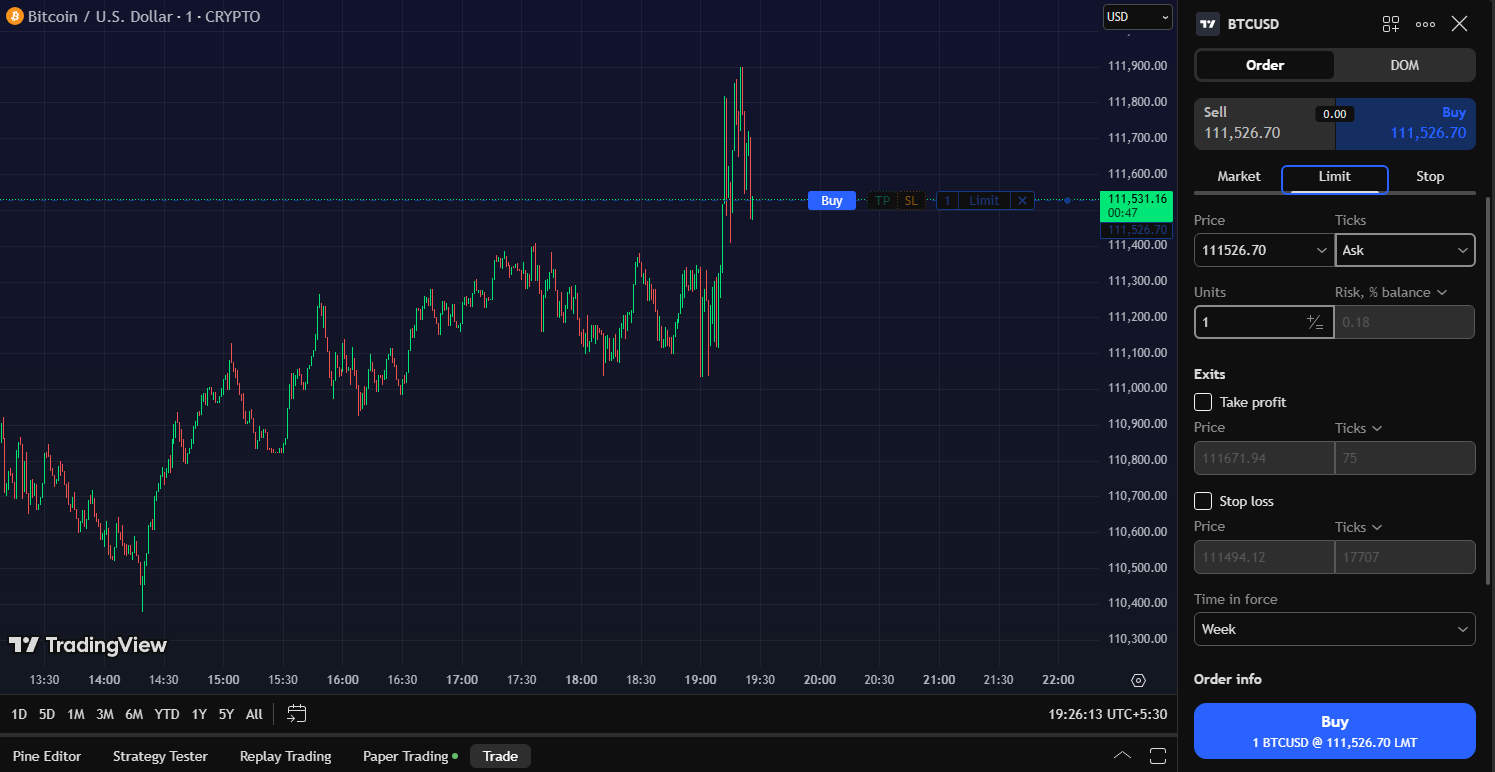Open the Strategy Tester panel

(x=160, y=756)
